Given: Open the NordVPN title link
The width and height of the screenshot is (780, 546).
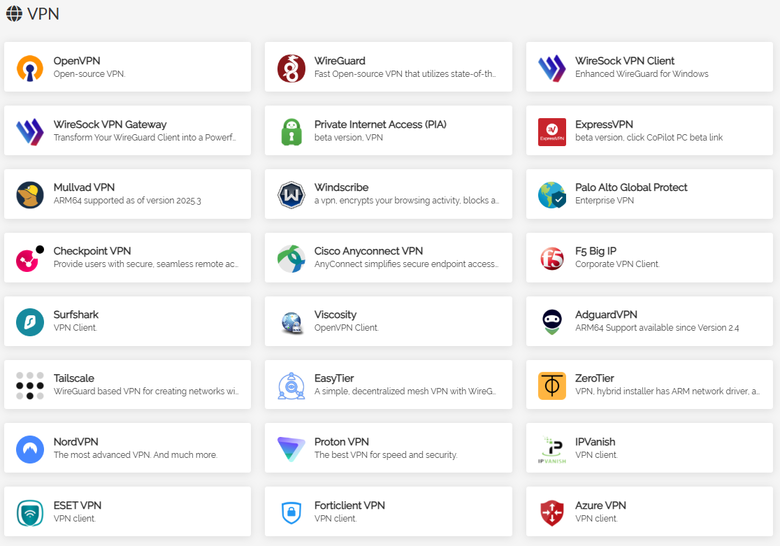Looking at the screenshot, I should click(76, 442).
